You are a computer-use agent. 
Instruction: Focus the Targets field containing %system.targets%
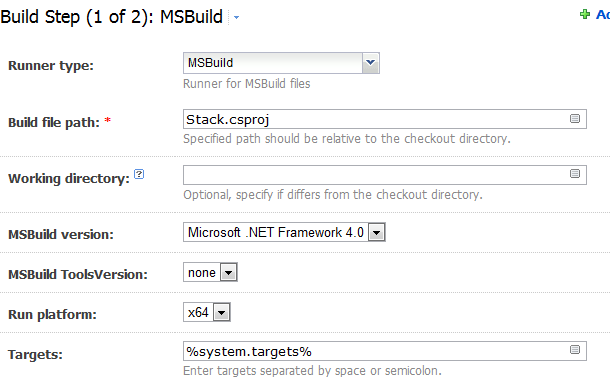385,351
